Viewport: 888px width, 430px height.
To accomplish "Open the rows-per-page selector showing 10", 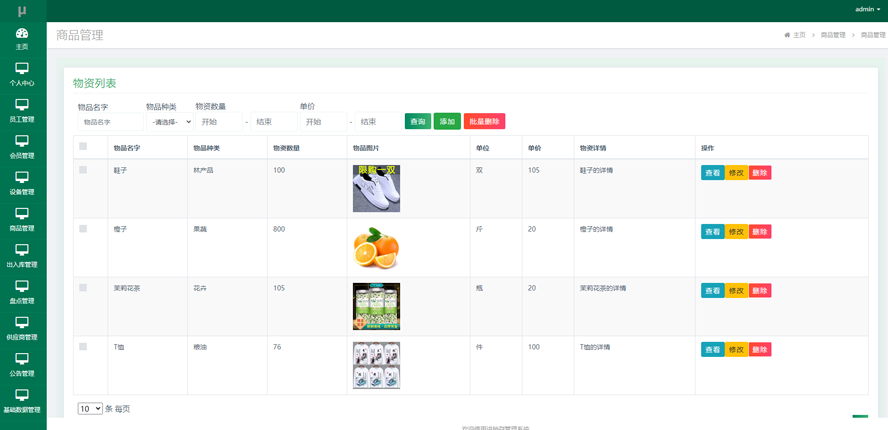I will [x=90, y=409].
